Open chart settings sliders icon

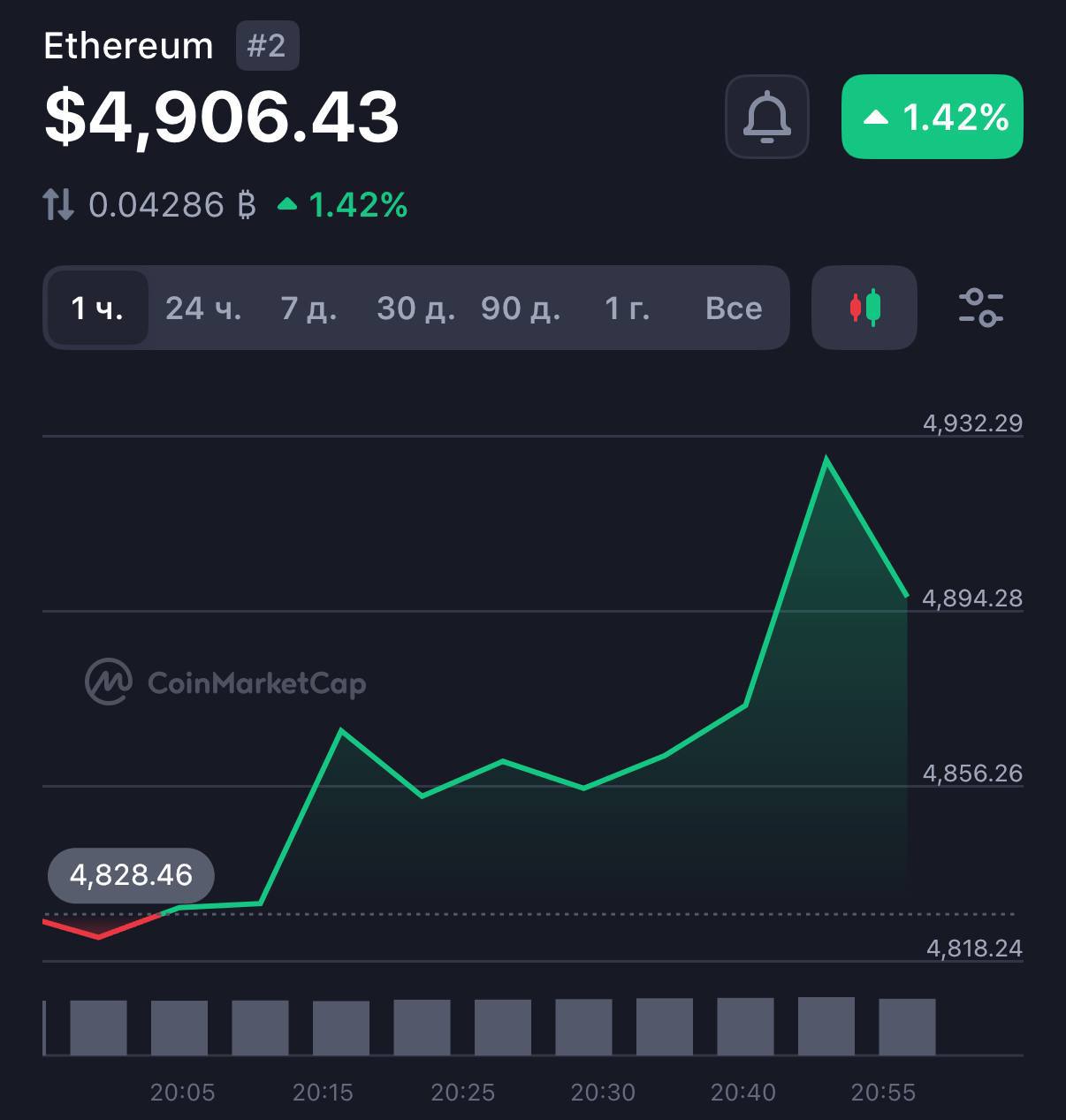tap(981, 308)
